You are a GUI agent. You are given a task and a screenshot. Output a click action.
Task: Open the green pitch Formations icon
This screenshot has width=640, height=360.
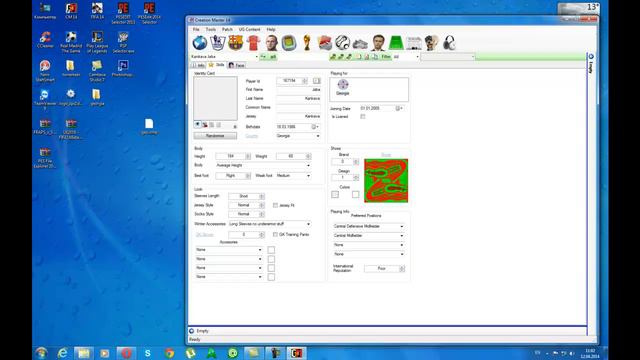396,43
